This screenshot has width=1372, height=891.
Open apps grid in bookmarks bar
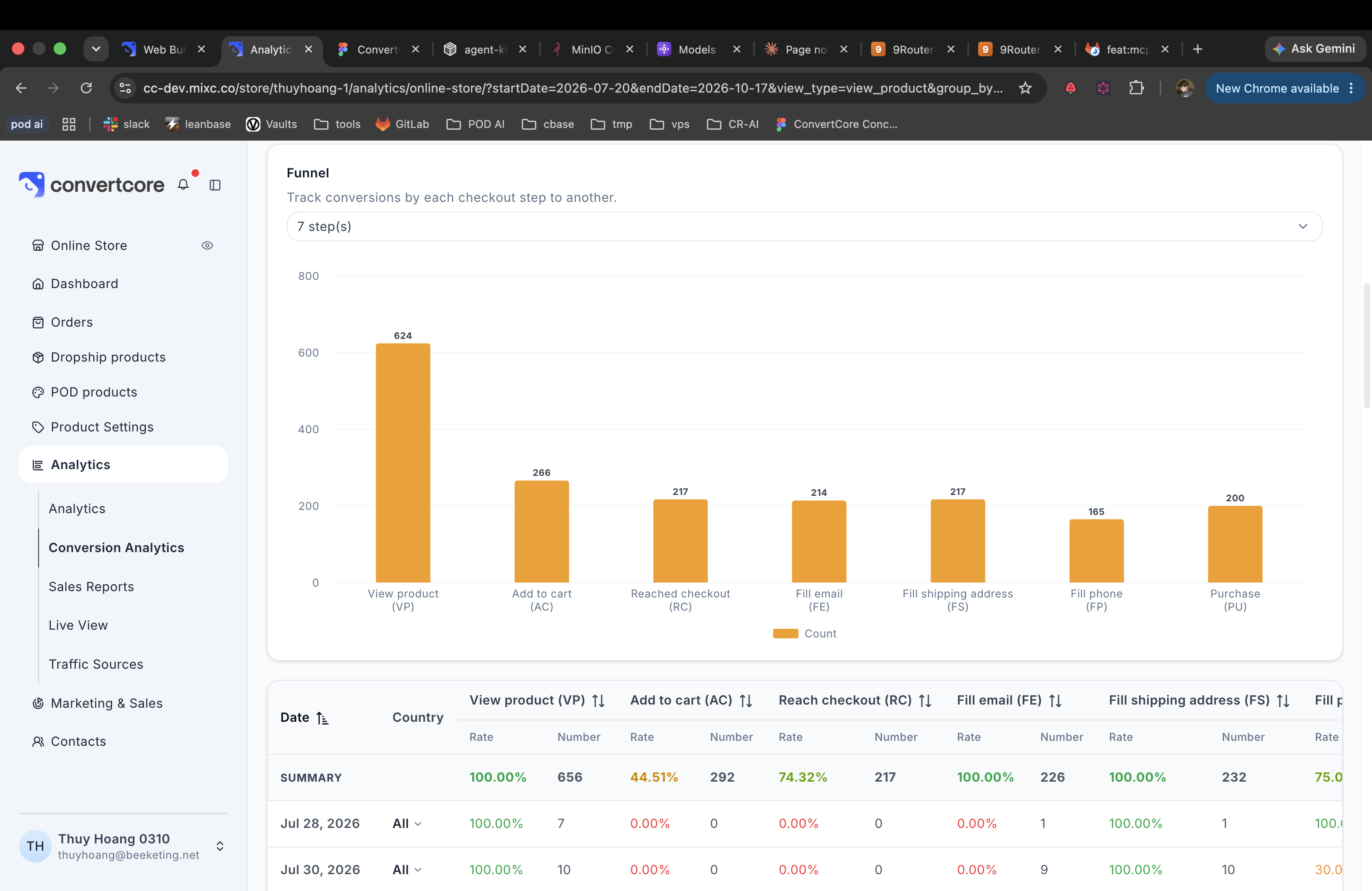(69, 124)
